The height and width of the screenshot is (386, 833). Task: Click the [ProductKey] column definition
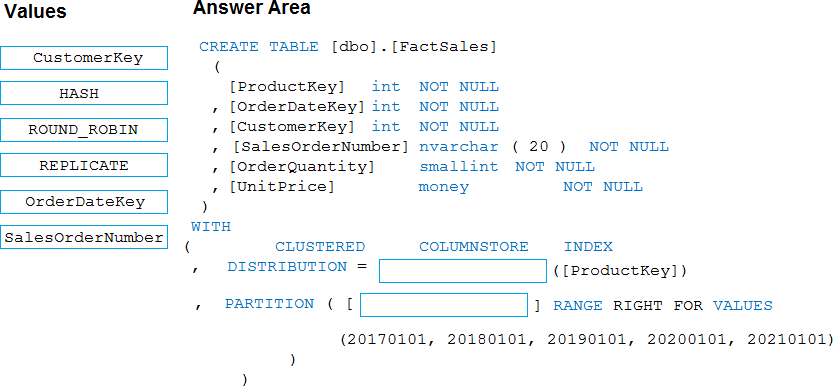tap(363, 87)
